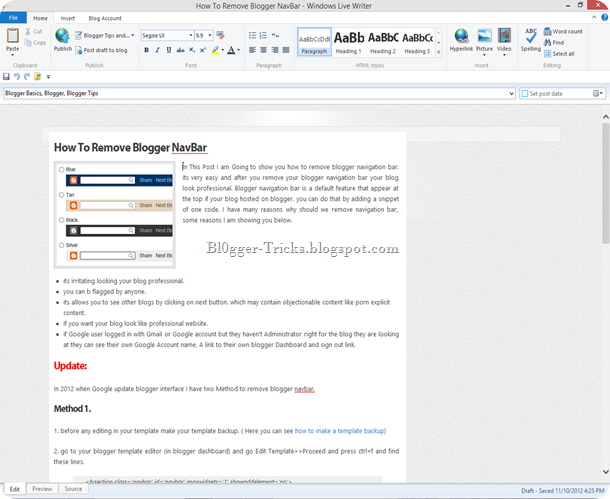Align text right
Screen dimensions: 610x499
pyautogui.click(x=275, y=50)
